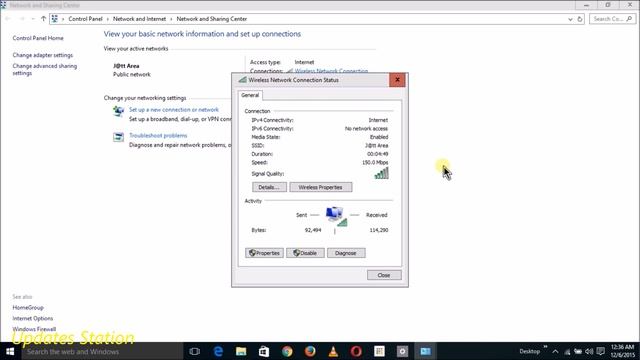This screenshot has width=640, height=360.
Task: Expand the recent locations arrow
Action: coord(33,19)
